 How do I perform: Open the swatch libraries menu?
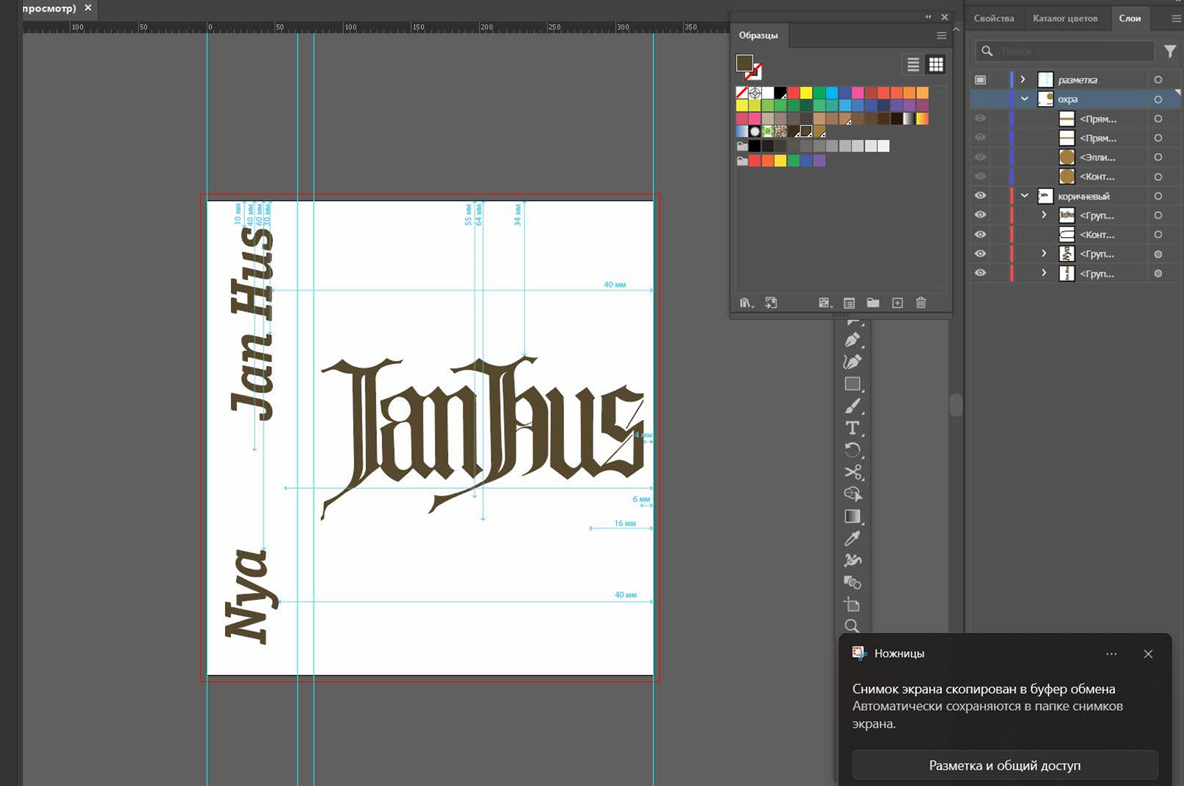[x=746, y=303]
